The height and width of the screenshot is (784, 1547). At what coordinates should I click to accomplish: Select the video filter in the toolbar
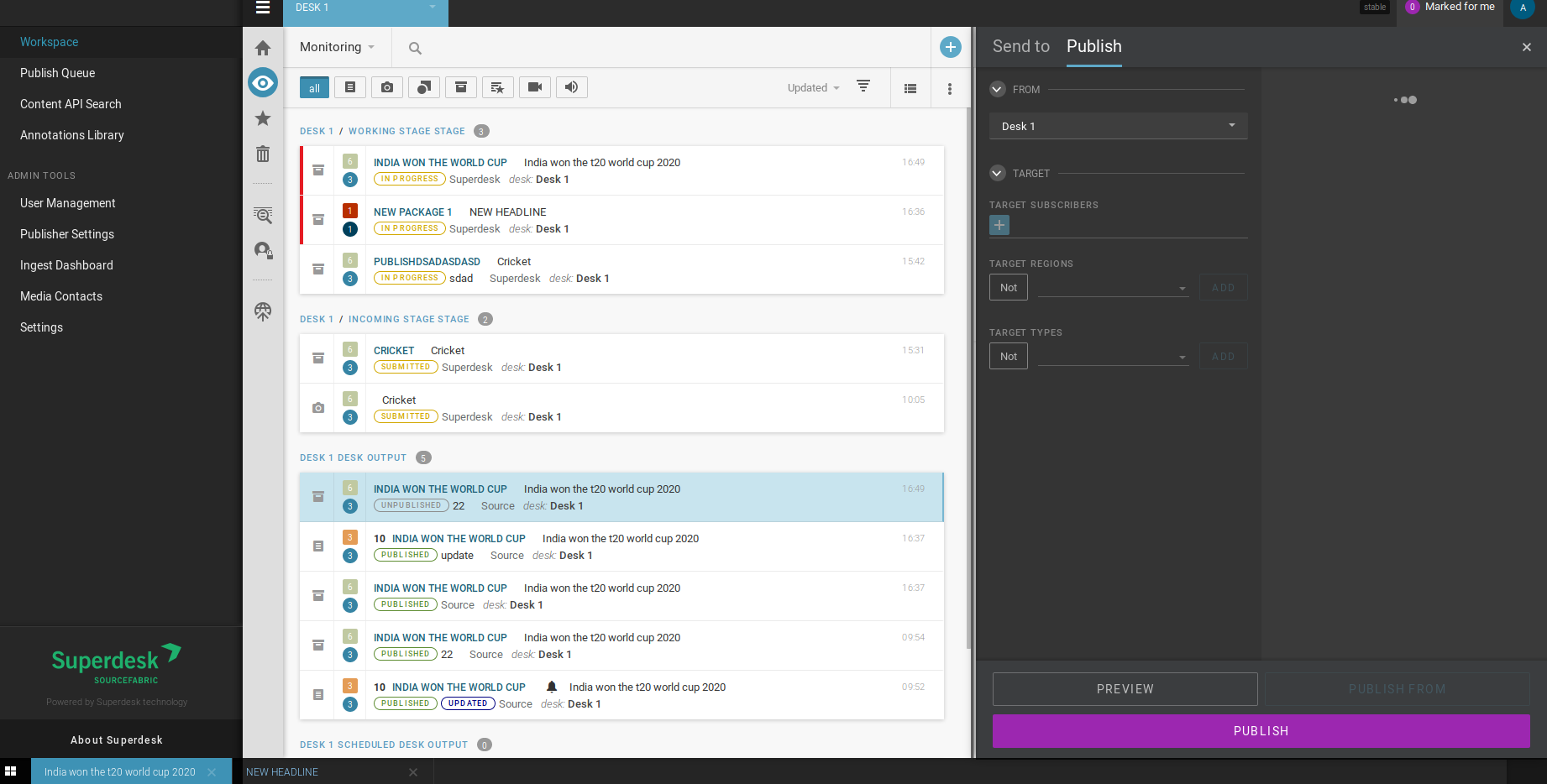[534, 86]
